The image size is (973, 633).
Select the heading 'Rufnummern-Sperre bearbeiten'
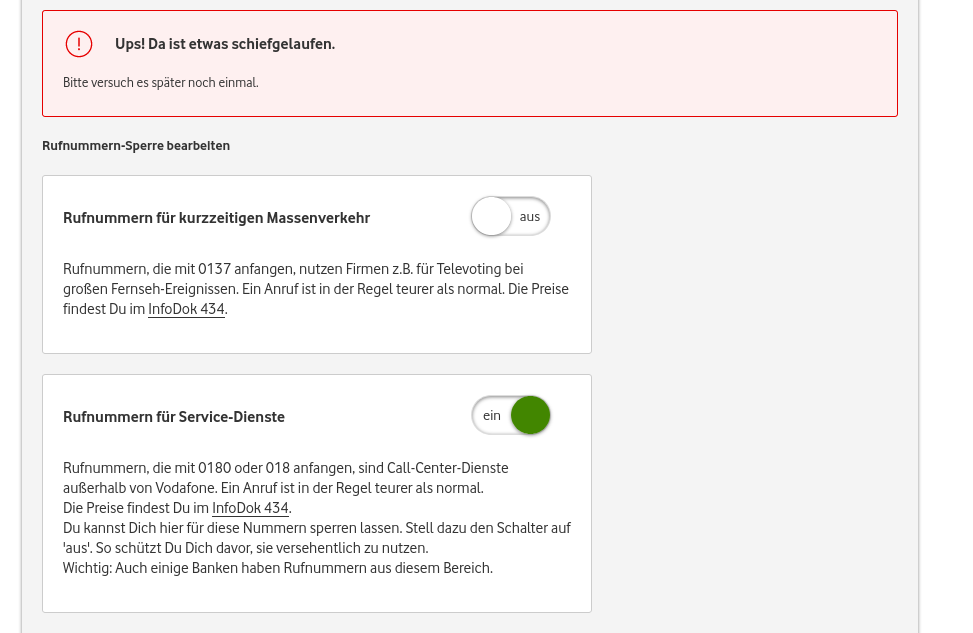pyautogui.click(x=136, y=145)
